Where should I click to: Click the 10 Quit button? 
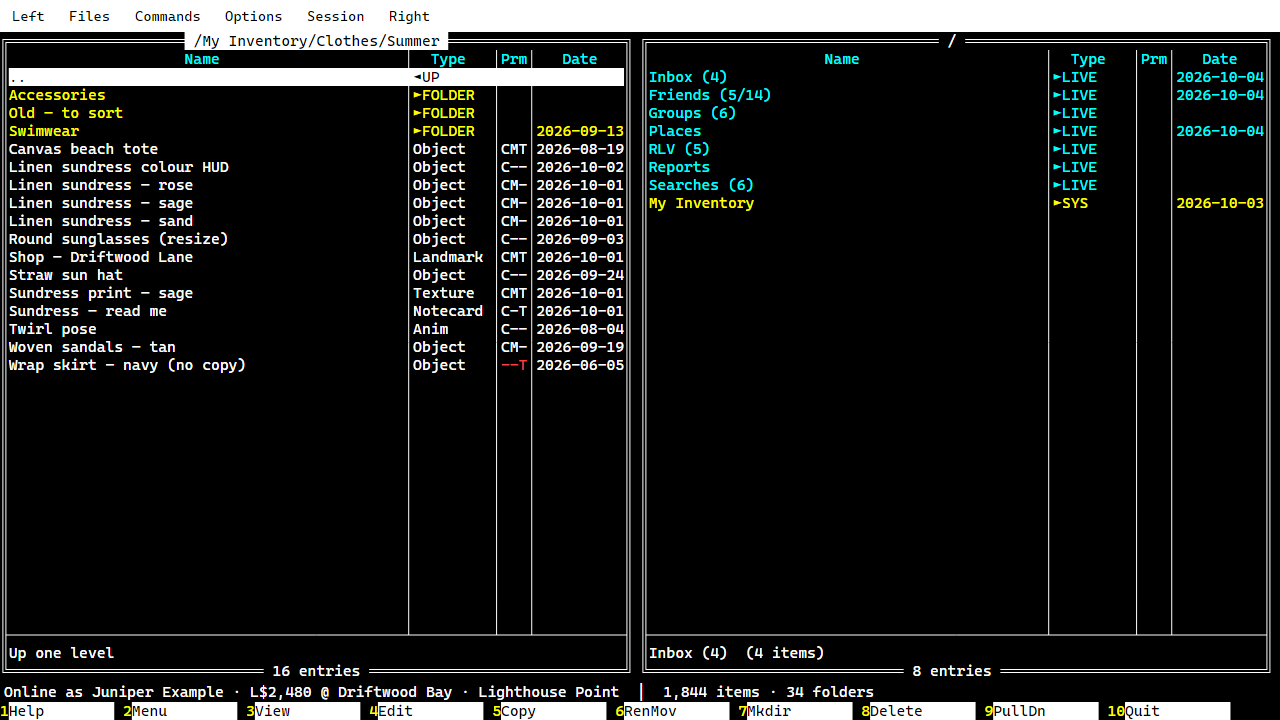(1168, 711)
